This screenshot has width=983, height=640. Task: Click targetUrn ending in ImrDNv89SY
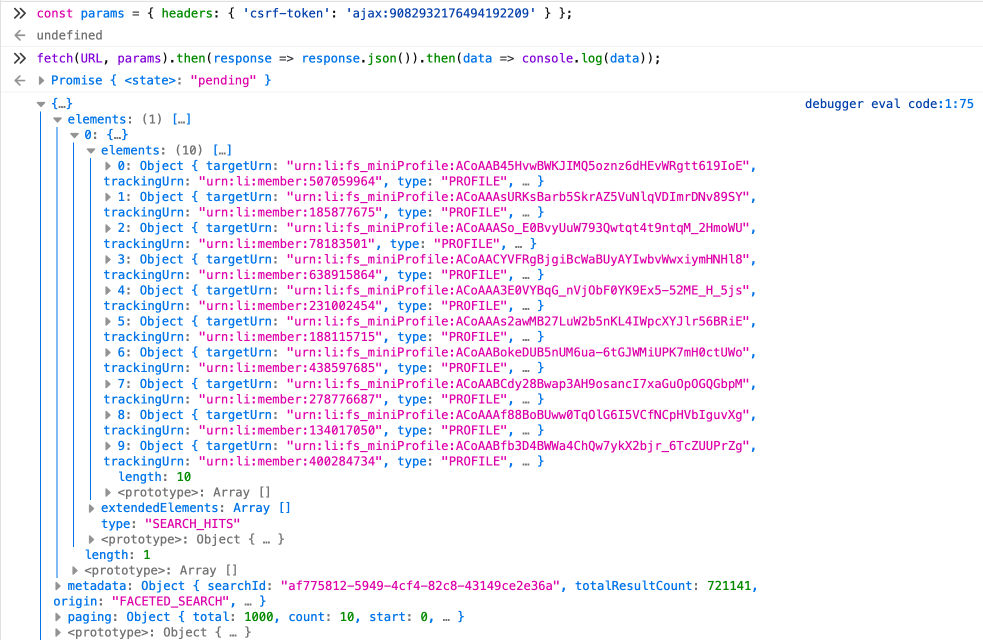[x=518, y=197]
